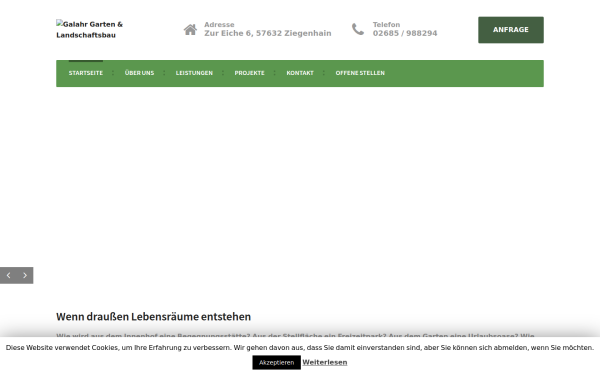The image size is (600, 375).
Task: Click the cookie notice text
Action: click(300, 347)
